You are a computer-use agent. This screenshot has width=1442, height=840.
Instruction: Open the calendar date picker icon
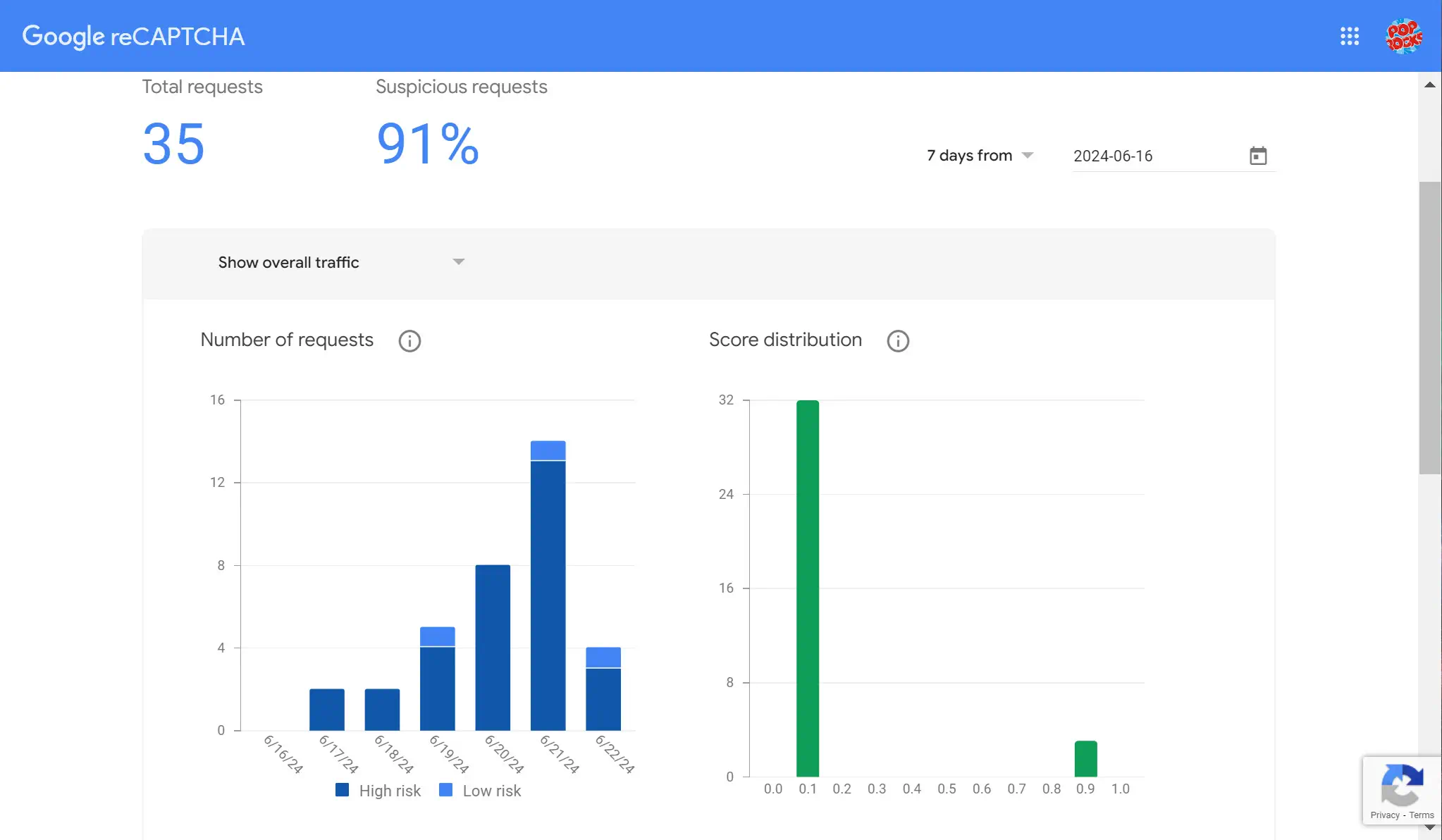[x=1258, y=156]
